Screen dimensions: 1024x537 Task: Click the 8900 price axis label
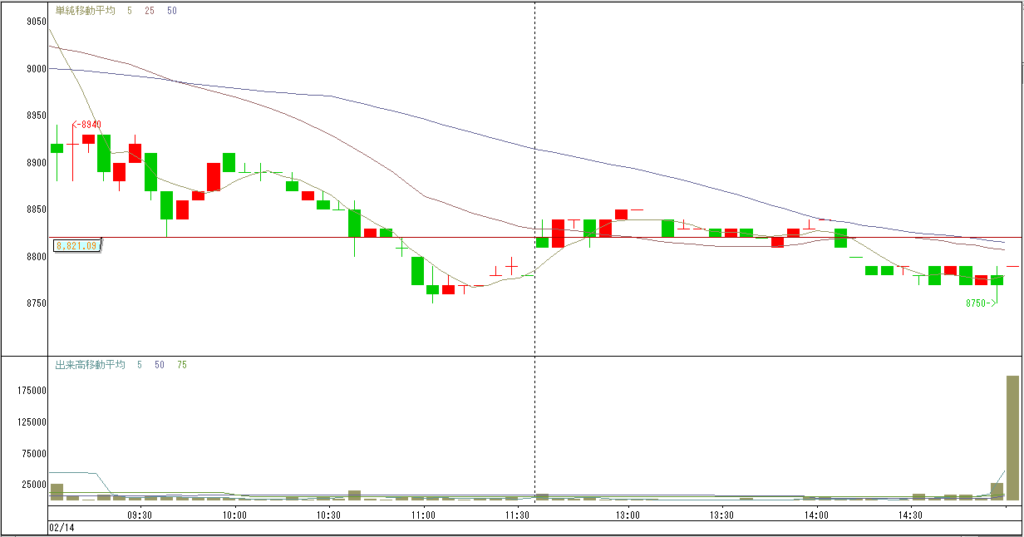pyautogui.click(x=37, y=163)
